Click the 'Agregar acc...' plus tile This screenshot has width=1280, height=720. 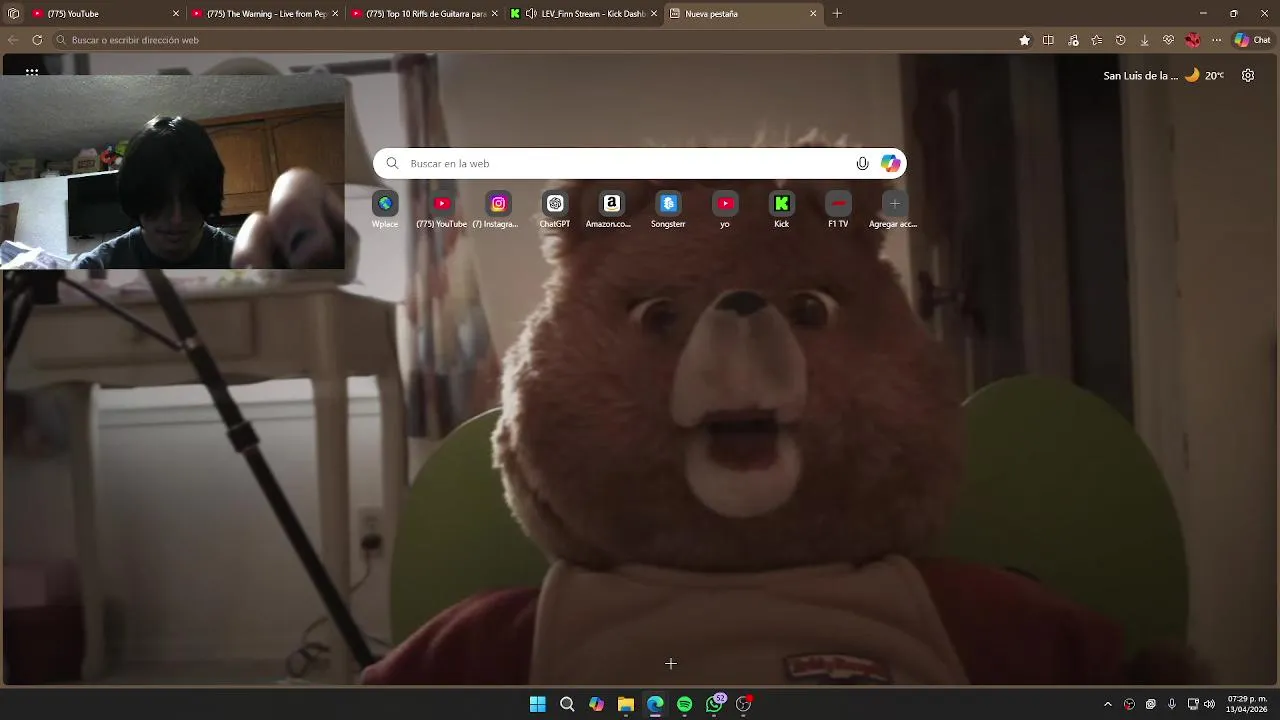tap(894, 209)
